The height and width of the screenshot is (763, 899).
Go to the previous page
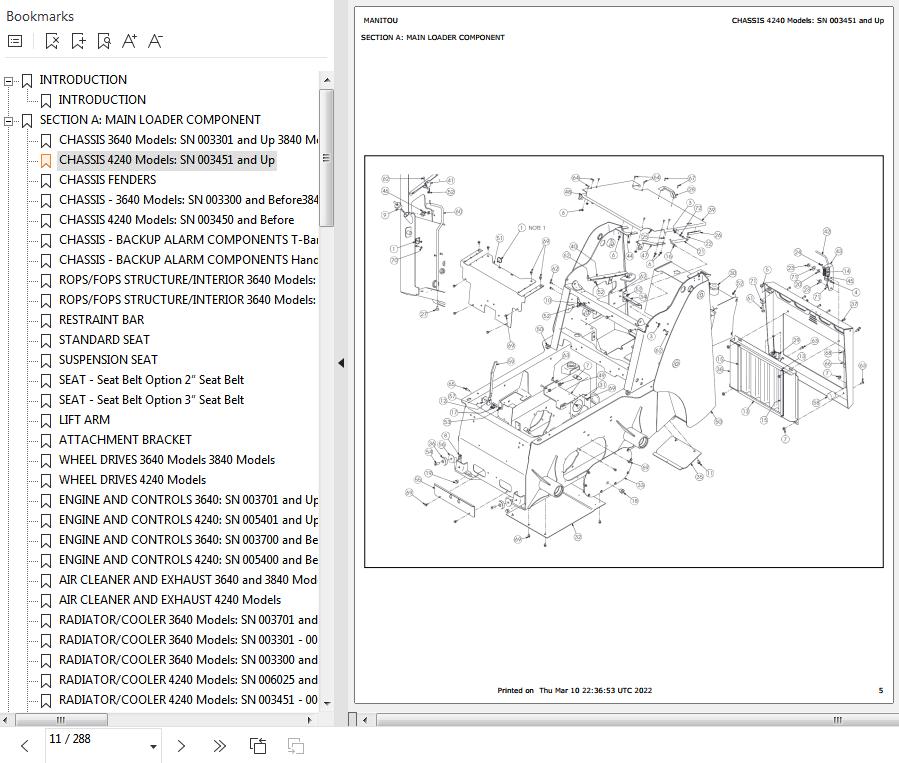tap(25, 746)
